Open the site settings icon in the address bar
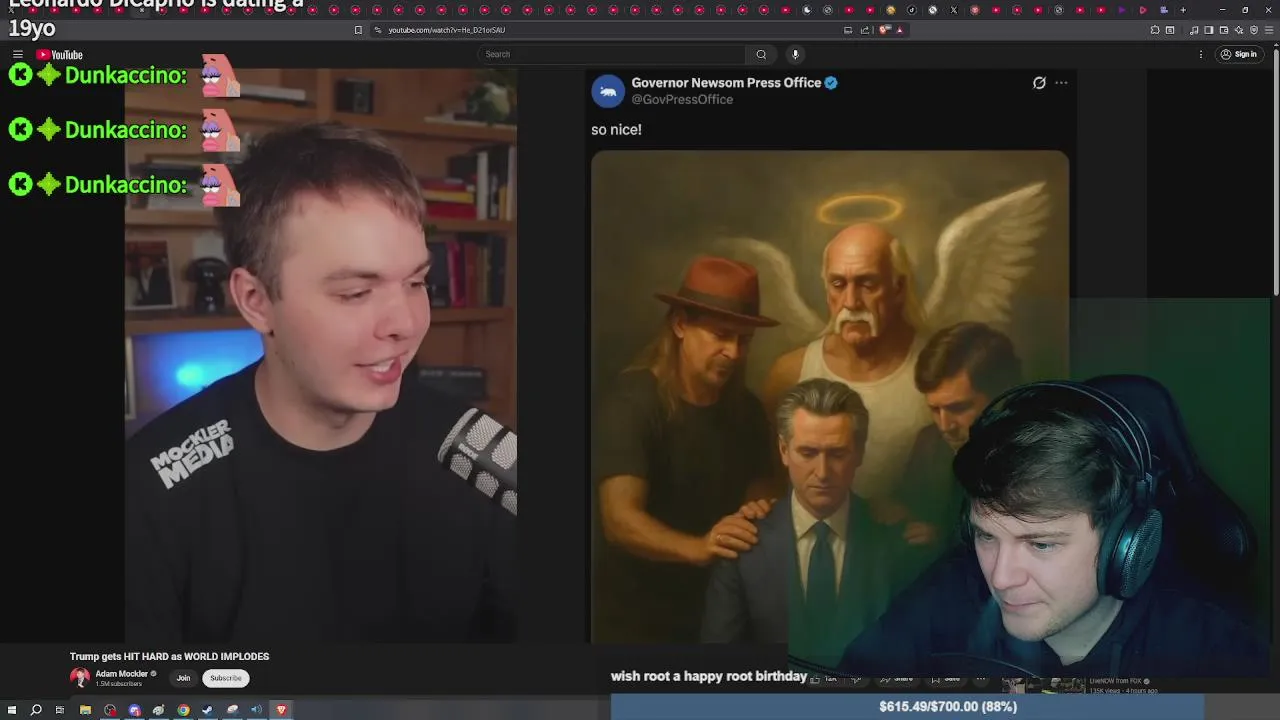 pyautogui.click(x=378, y=30)
